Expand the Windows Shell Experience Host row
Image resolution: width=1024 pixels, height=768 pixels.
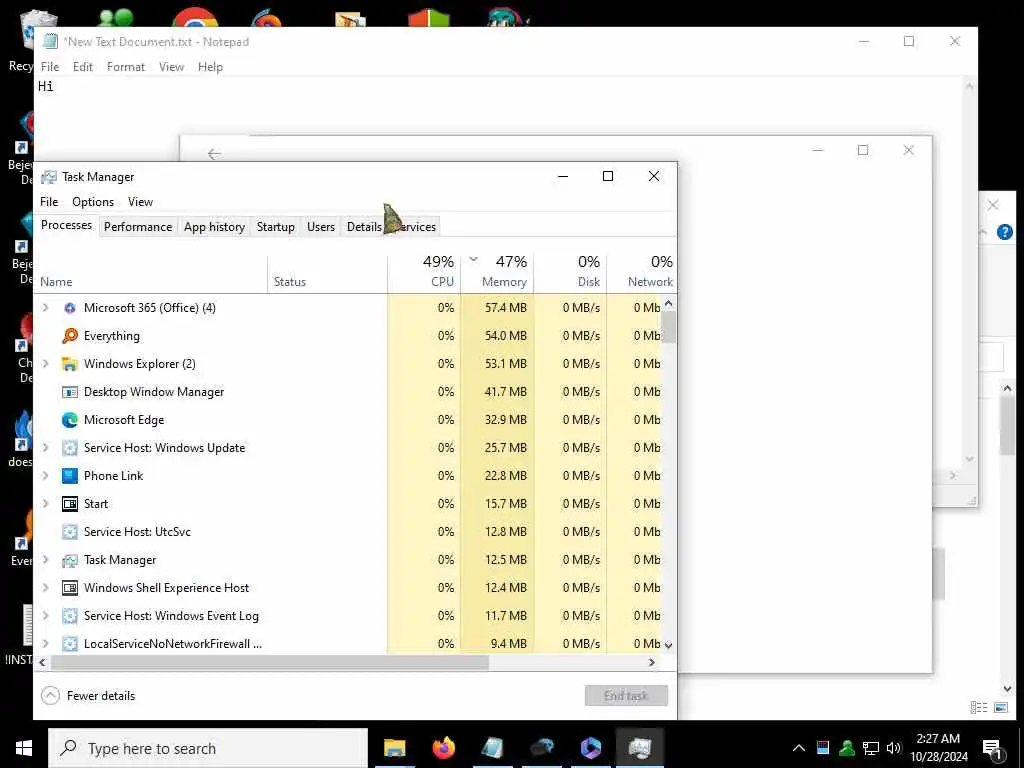(45, 588)
